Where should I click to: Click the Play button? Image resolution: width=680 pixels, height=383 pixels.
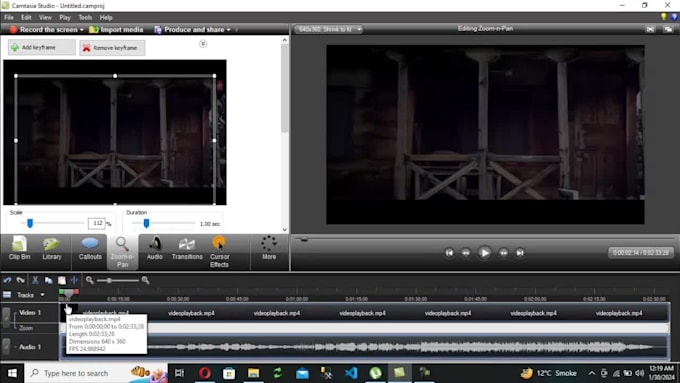point(484,252)
